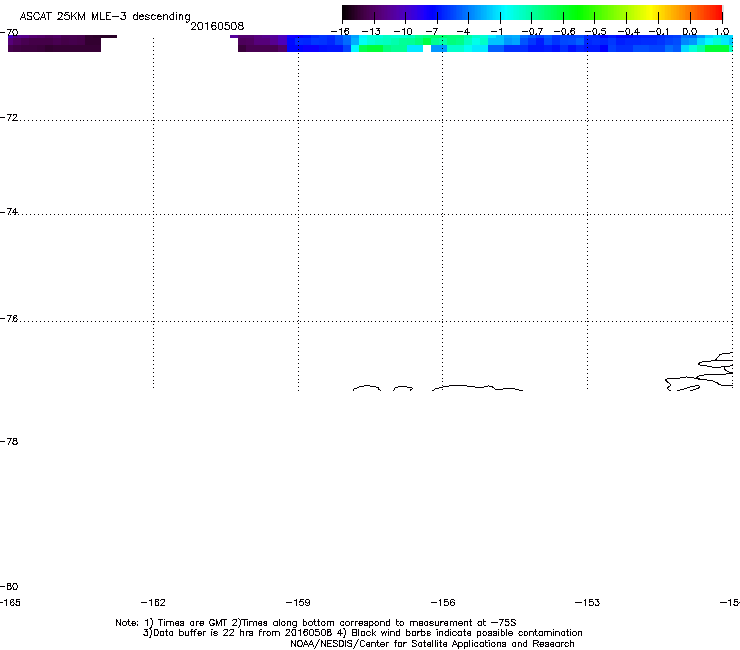Click the NOAA/NESDIS credit line
This screenshot has width=740, height=650.
432,644
